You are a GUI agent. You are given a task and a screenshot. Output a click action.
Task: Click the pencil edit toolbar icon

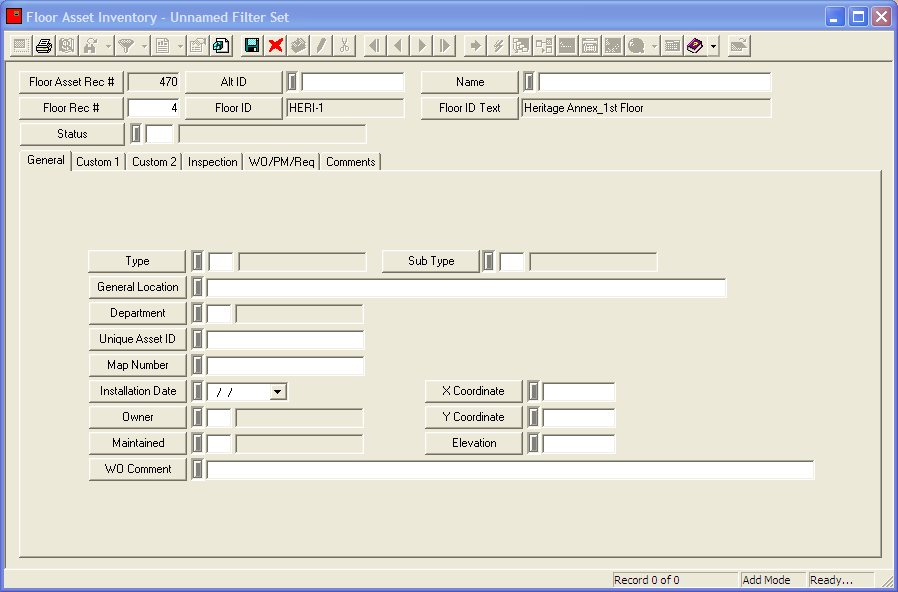pos(321,46)
